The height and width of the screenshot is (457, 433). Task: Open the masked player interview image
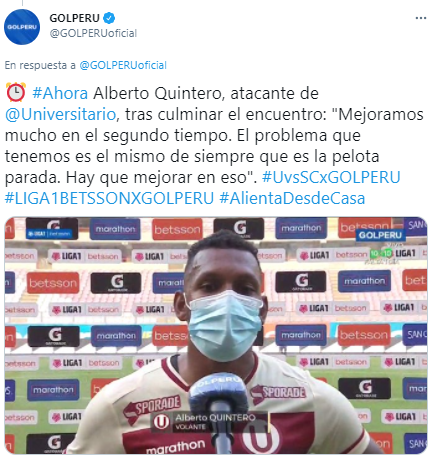click(x=216, y=335)
